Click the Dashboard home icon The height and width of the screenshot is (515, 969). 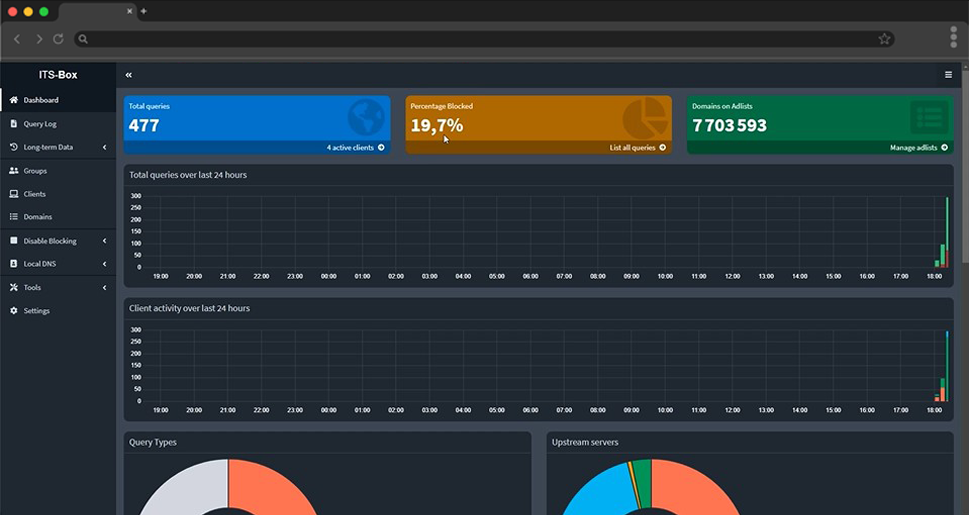(x=14, y=100)
